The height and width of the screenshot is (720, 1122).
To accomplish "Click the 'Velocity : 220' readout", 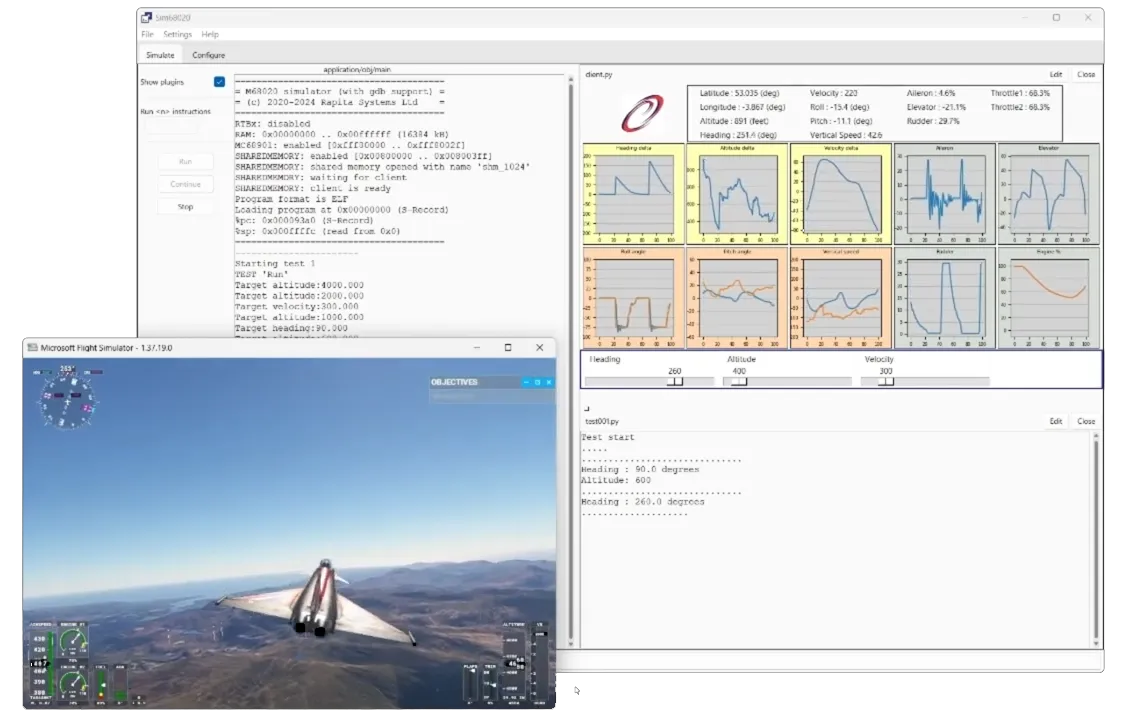I will 833,93.
